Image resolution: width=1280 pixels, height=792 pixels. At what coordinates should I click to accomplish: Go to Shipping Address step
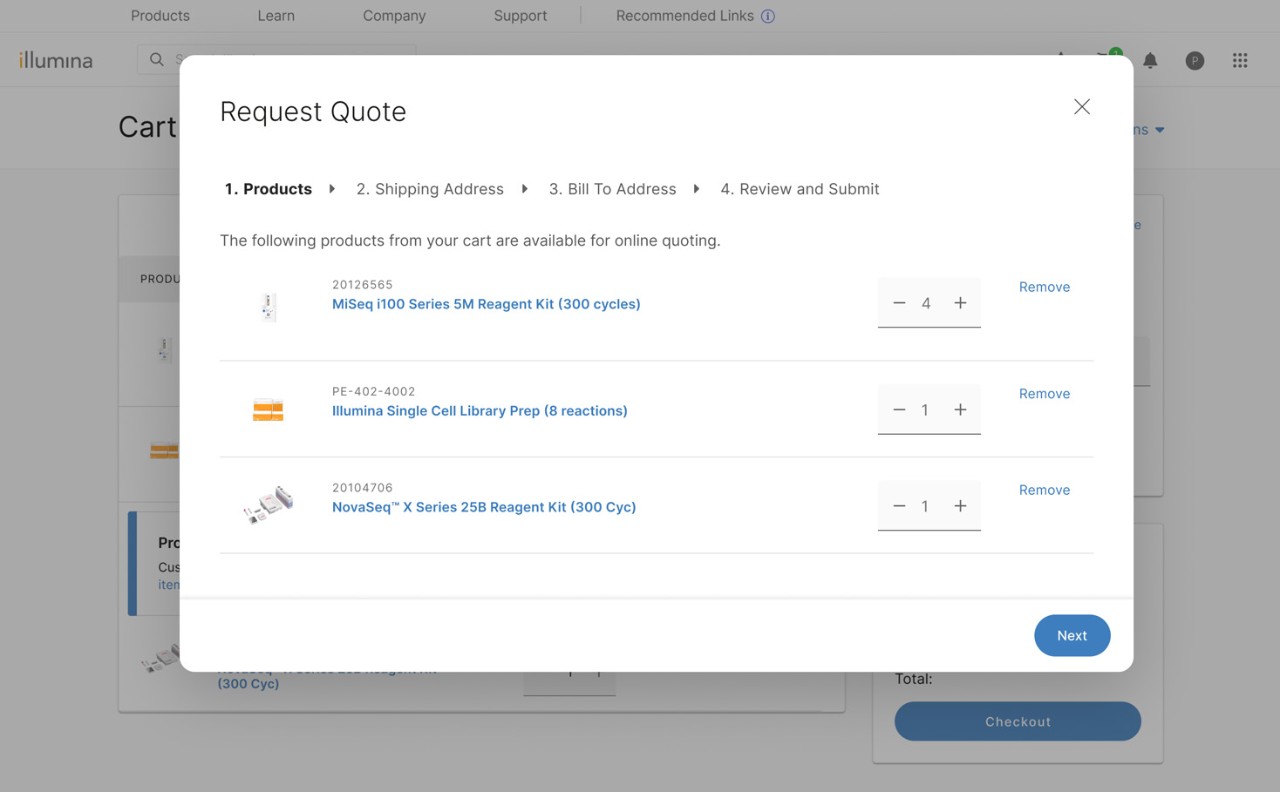pos(430,189)
